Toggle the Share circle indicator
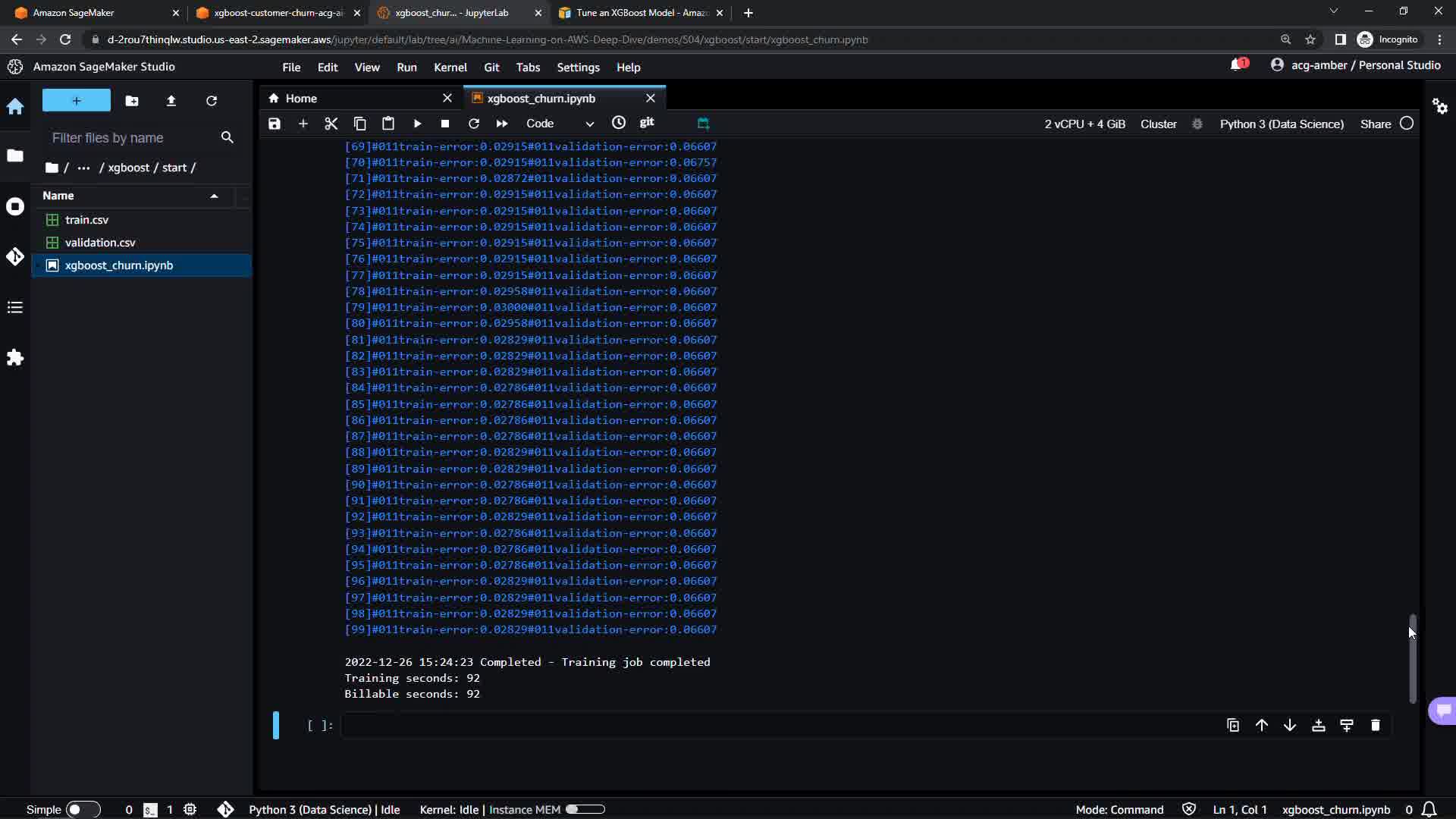The width and height of the screenshot is (1456, 819). 1407,124
